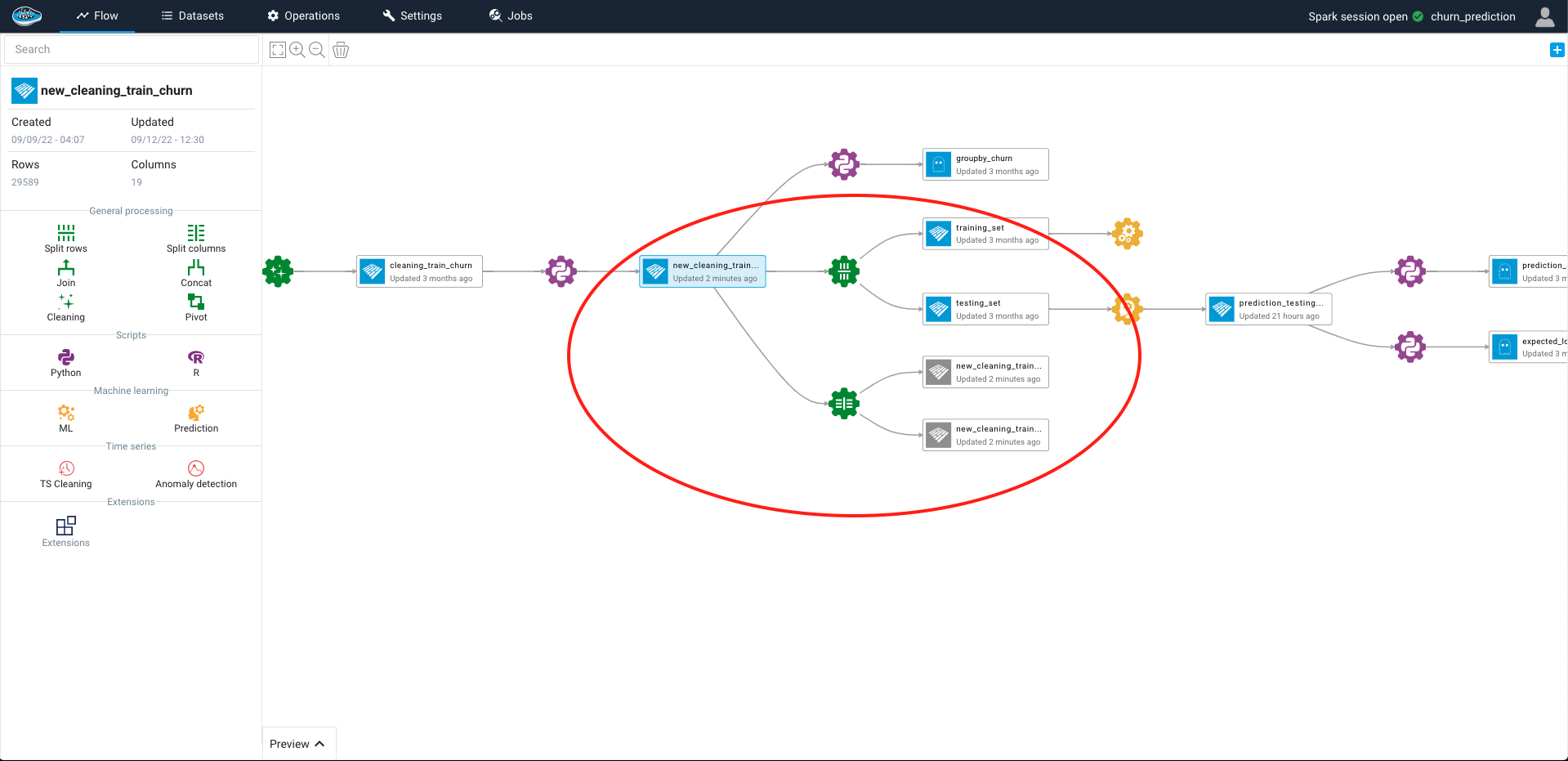Open the Extensions panel
Viewport: 1568px width, 761px height.
[x=65, y=531]
